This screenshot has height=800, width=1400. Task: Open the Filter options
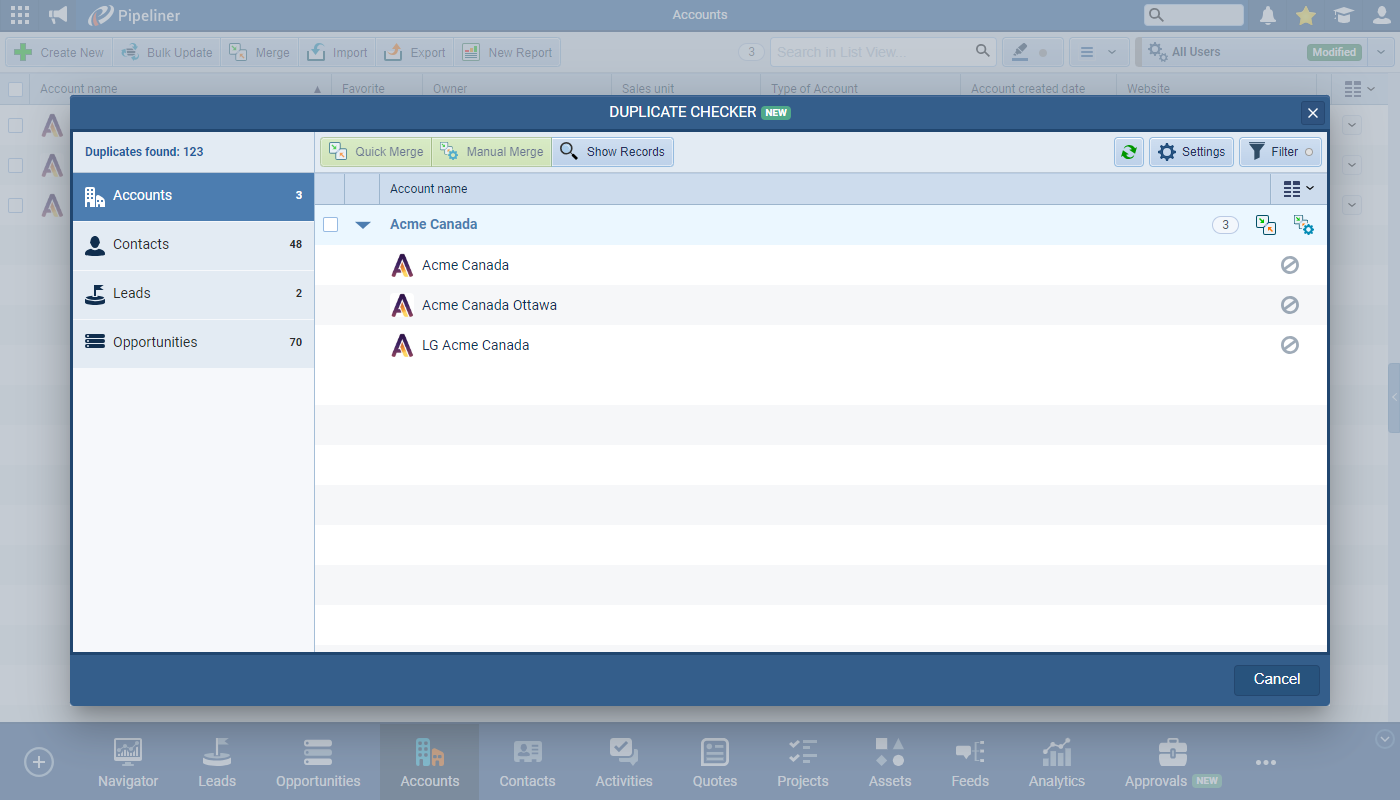(x=1280, y=152)
